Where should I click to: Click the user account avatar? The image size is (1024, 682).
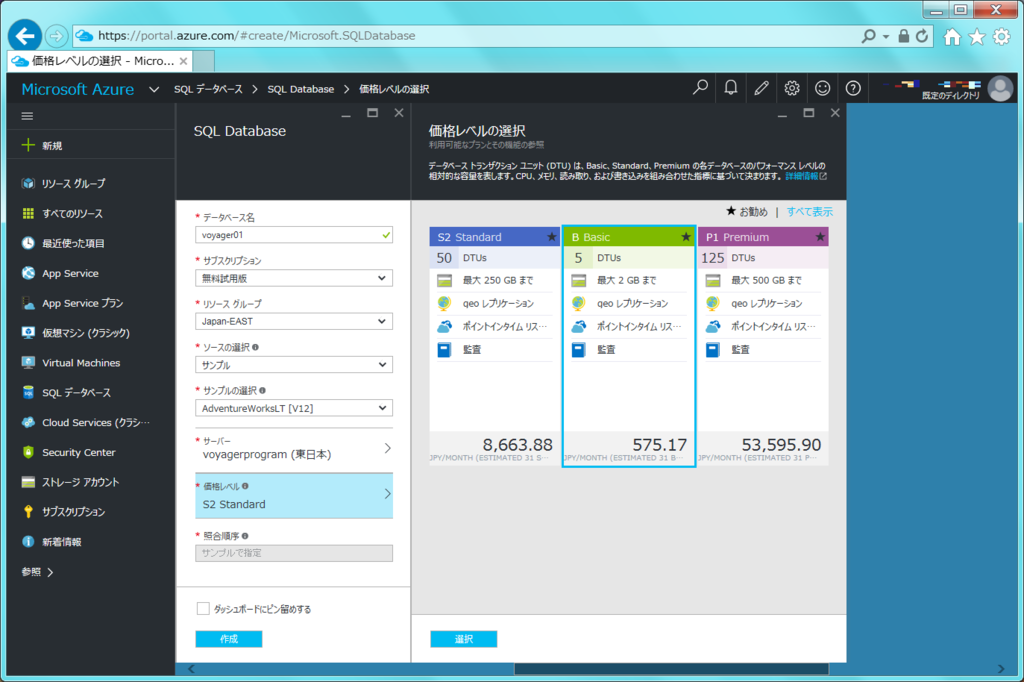pos(1000,88)
